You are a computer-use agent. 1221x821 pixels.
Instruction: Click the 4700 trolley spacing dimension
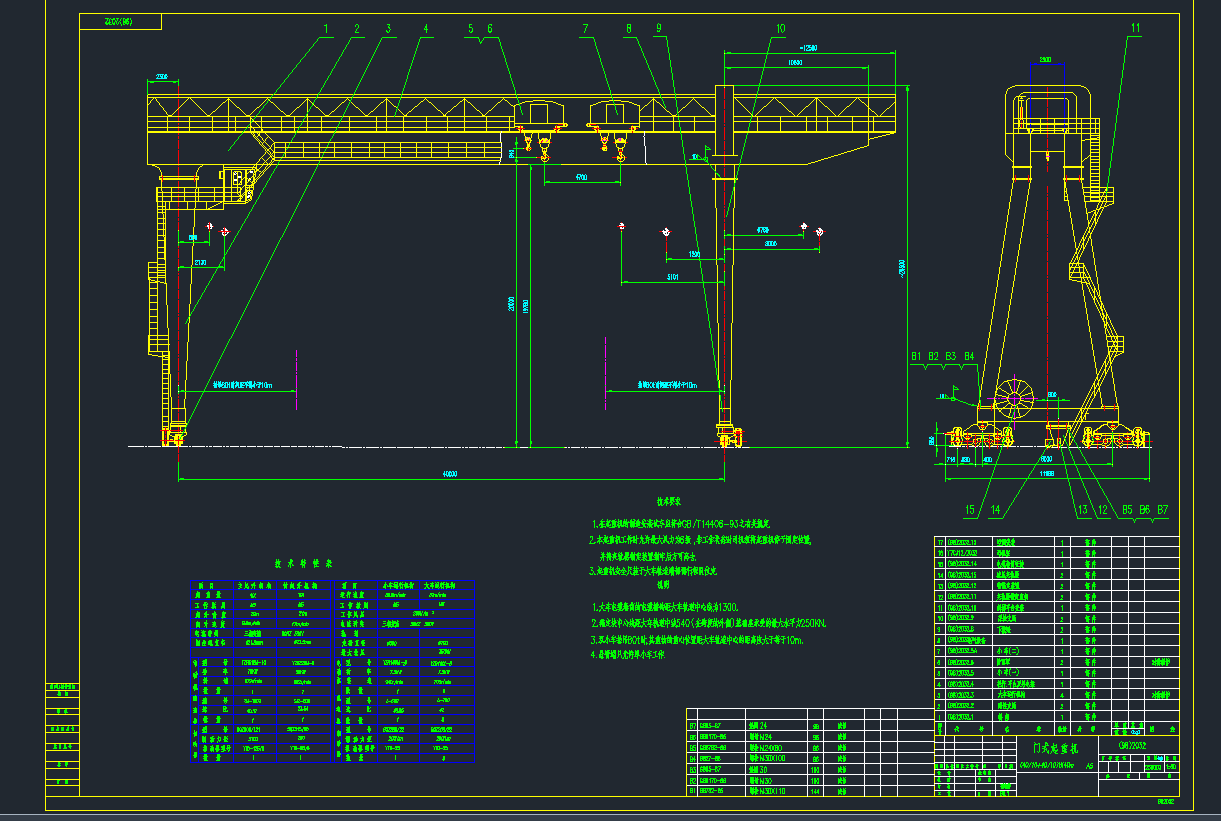pos(580,177)
